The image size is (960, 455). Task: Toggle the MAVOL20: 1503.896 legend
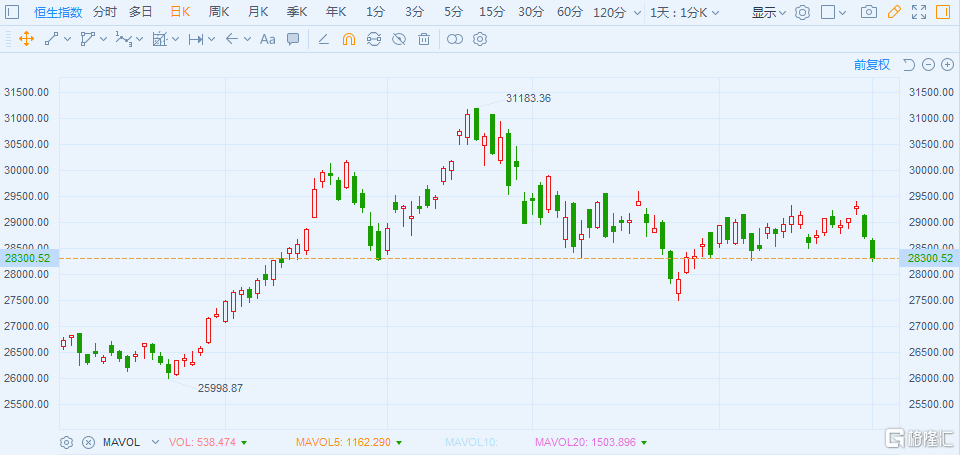(591, 442)
